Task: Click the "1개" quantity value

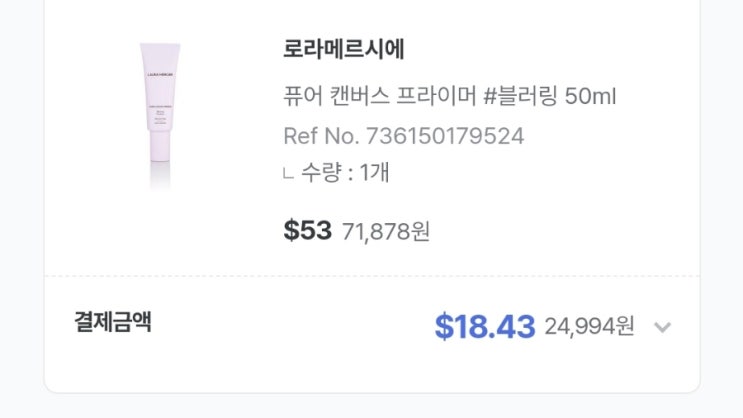Action: pos(374,172)
